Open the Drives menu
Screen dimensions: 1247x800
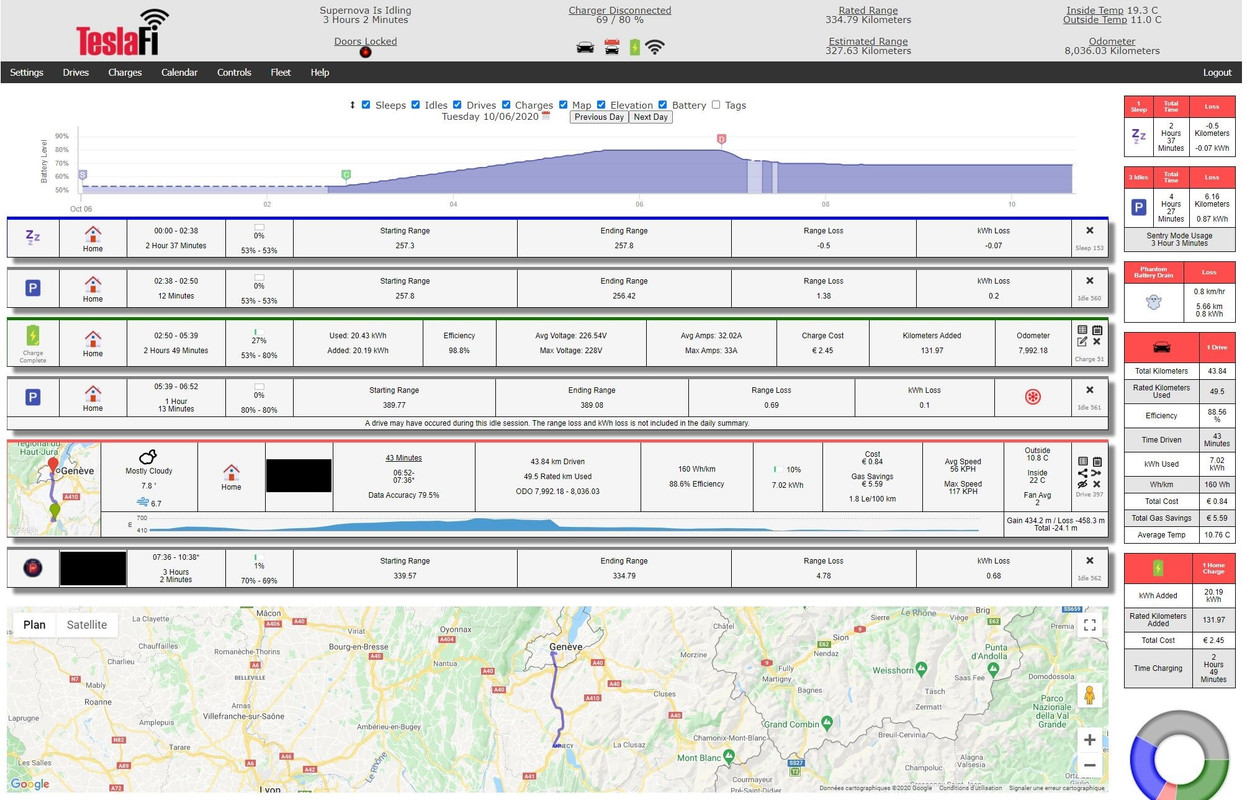click(76, 73)
